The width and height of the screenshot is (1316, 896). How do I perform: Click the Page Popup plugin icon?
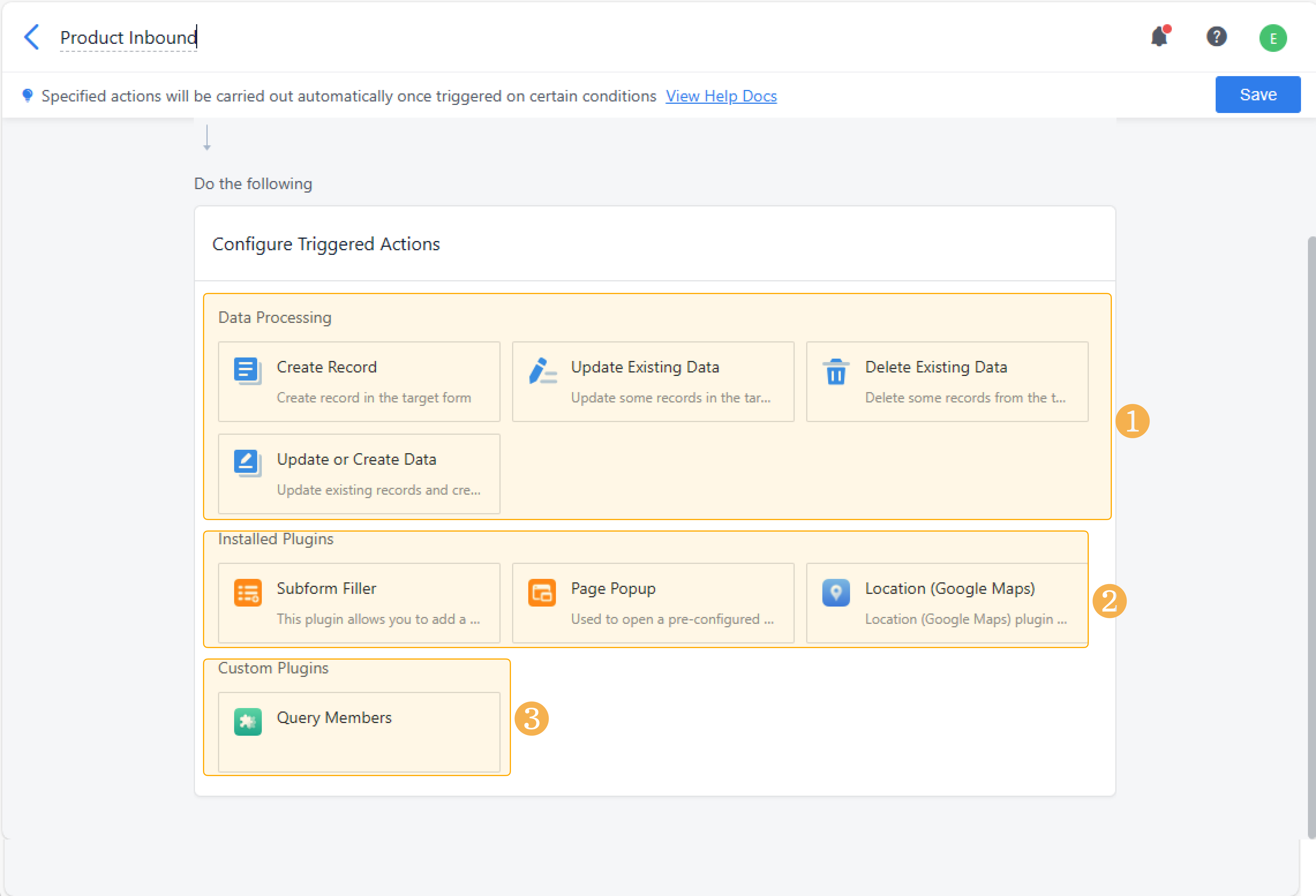pyautogui.click(x=541, y=593)
